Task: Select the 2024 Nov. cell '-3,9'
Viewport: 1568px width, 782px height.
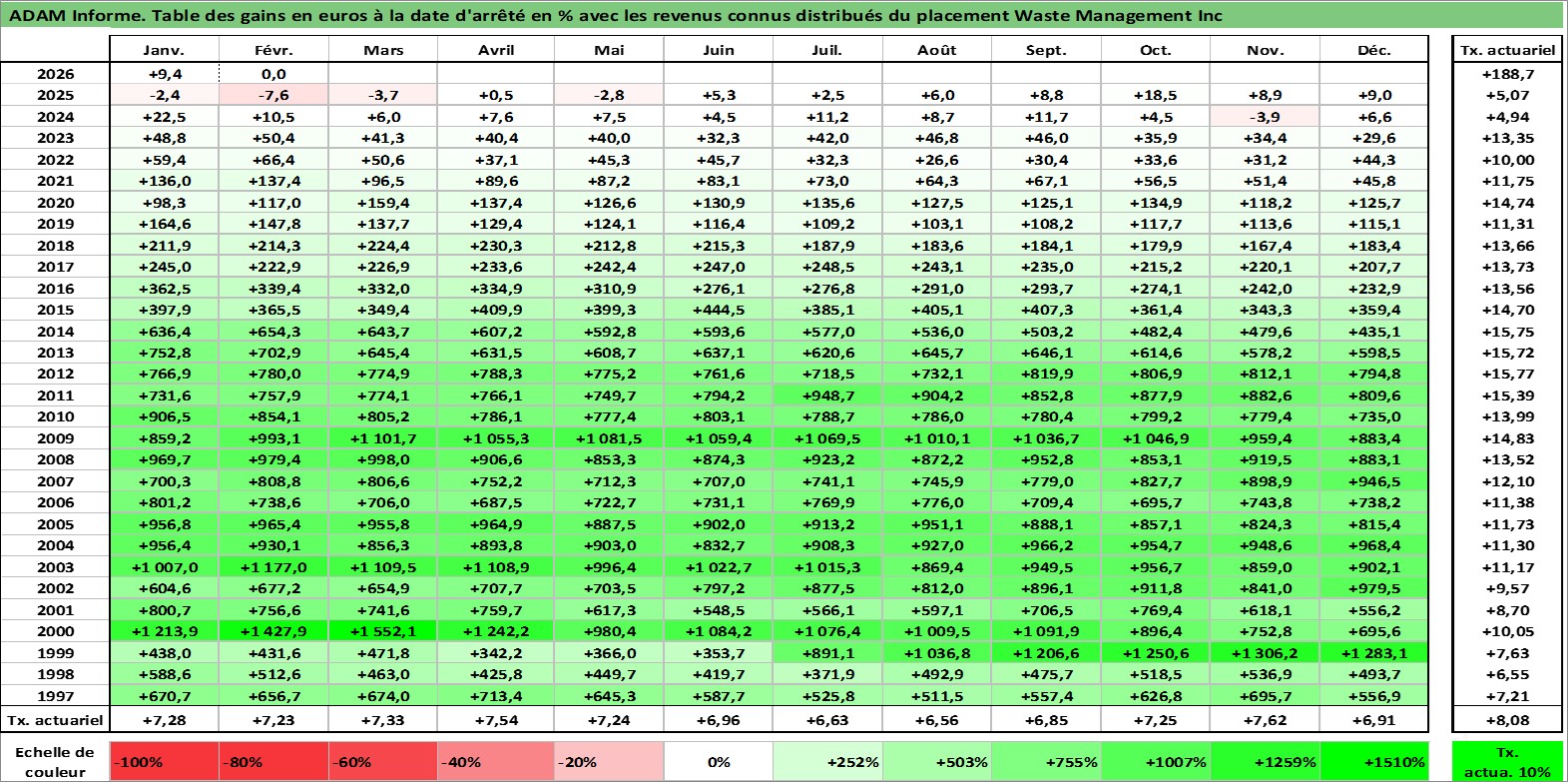Action: tap(1265, 117)
